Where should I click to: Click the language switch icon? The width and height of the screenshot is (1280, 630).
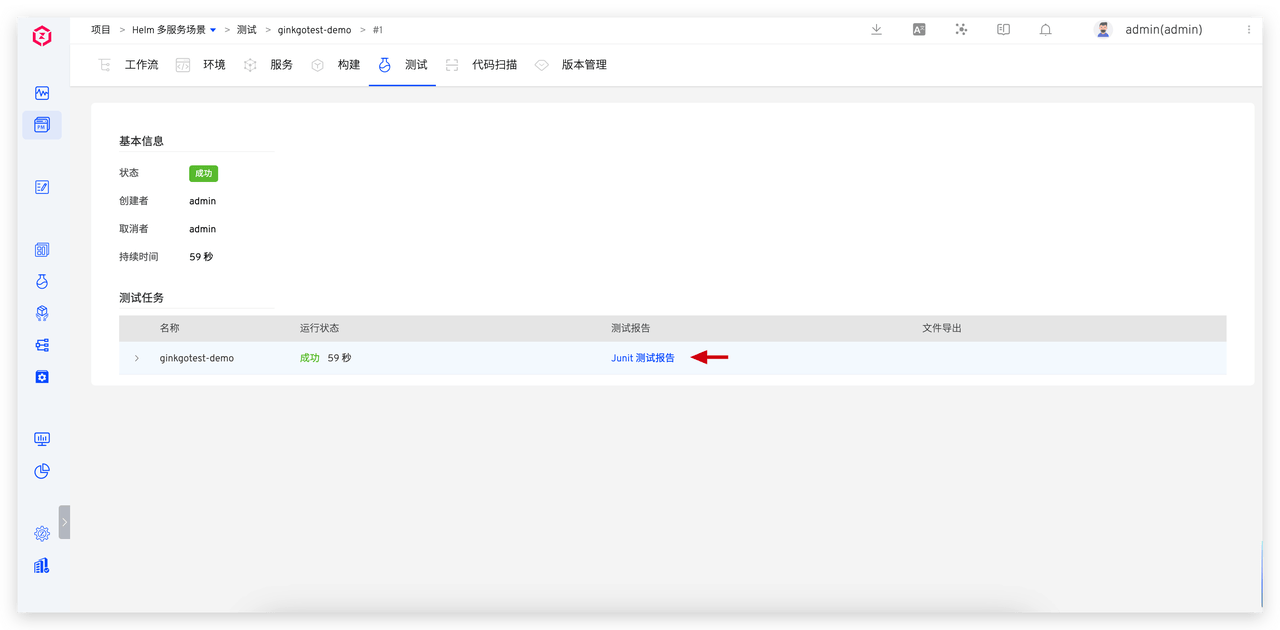[919, 30]
